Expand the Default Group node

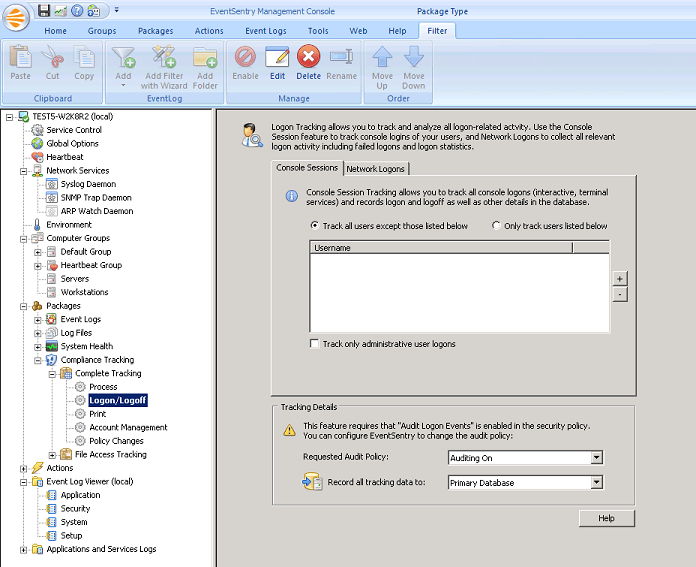click(38, 252)
